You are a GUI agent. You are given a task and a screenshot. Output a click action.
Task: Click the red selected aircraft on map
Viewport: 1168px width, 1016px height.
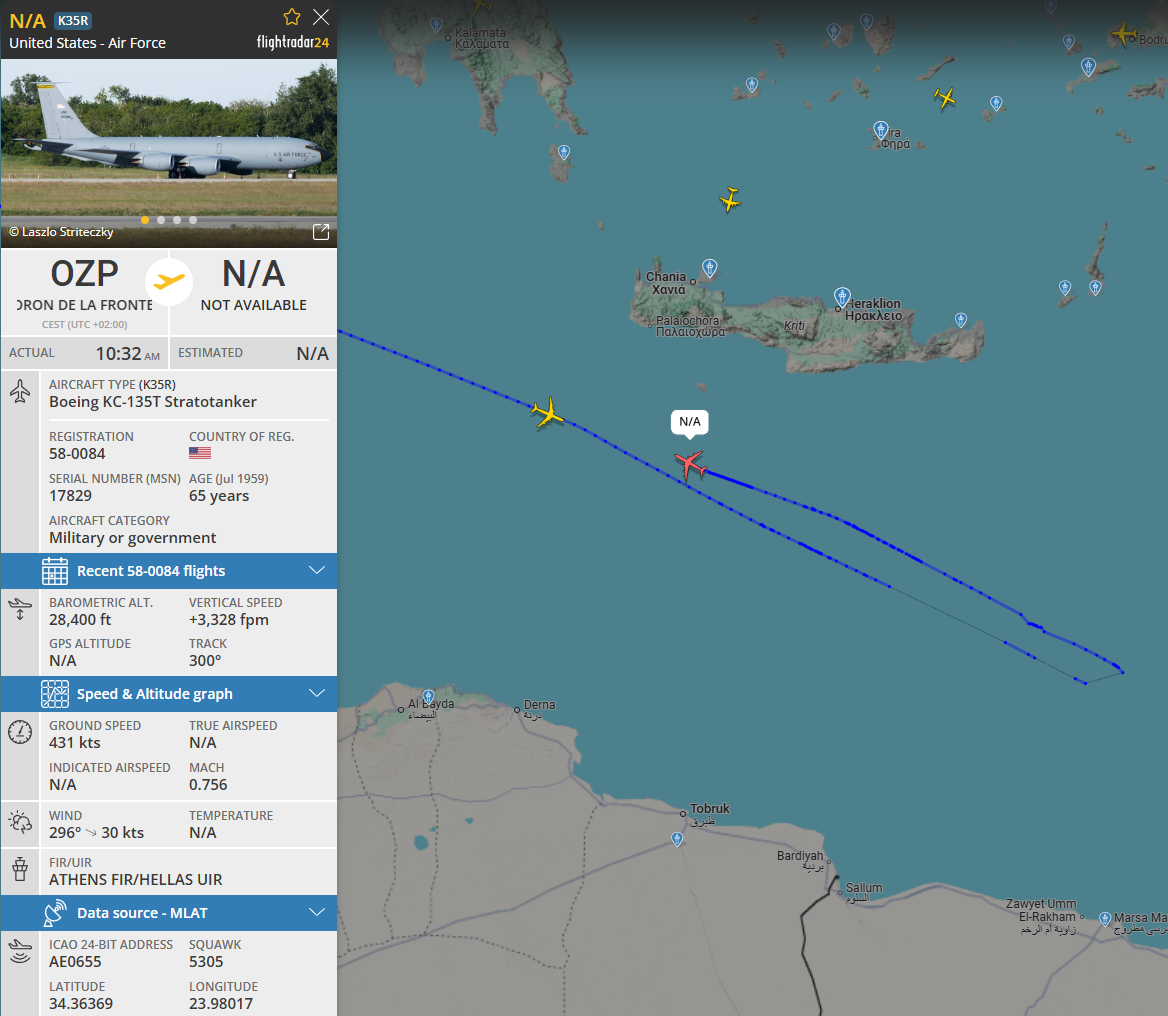691,464
